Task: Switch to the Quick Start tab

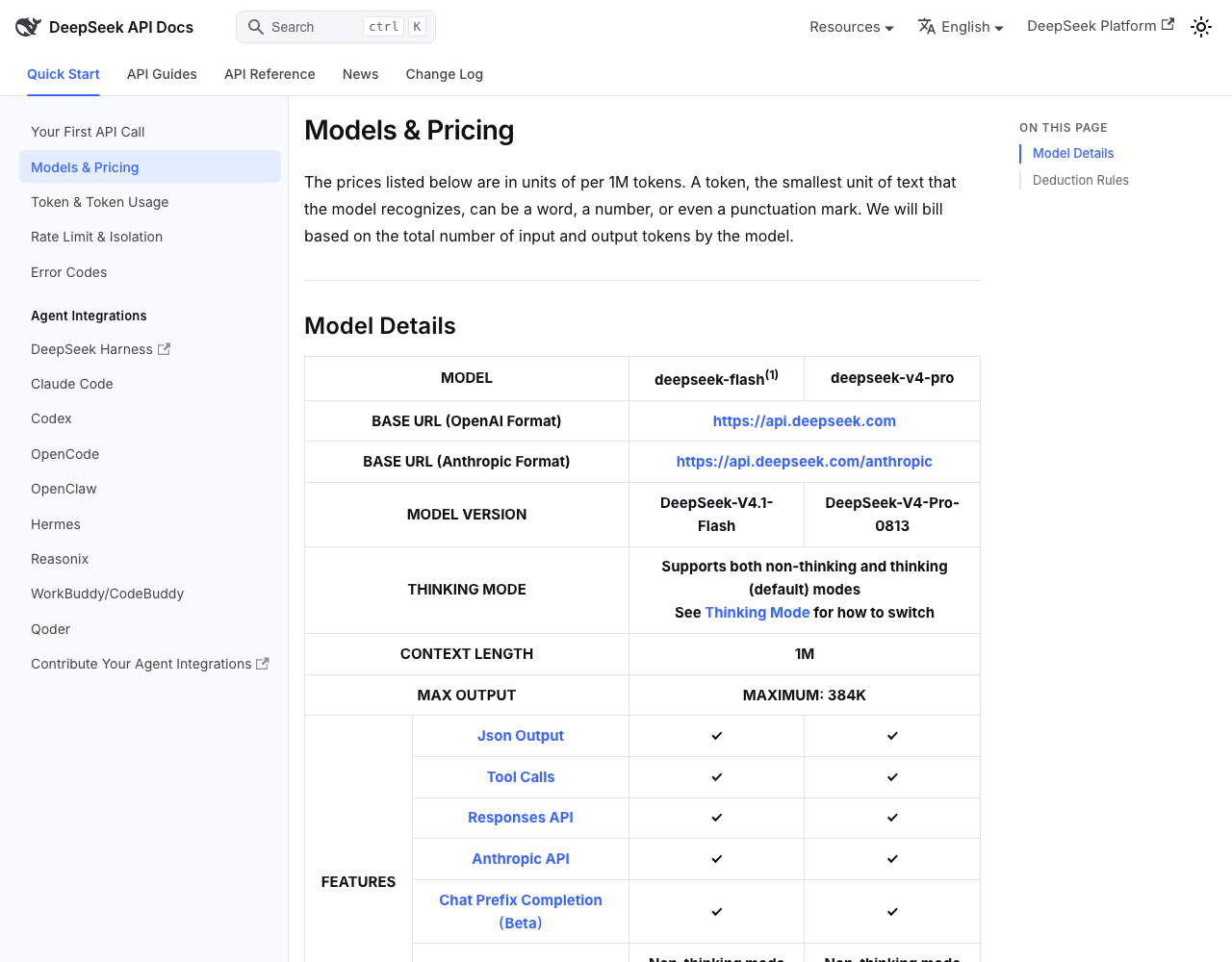Action: [x=64, y=74]
